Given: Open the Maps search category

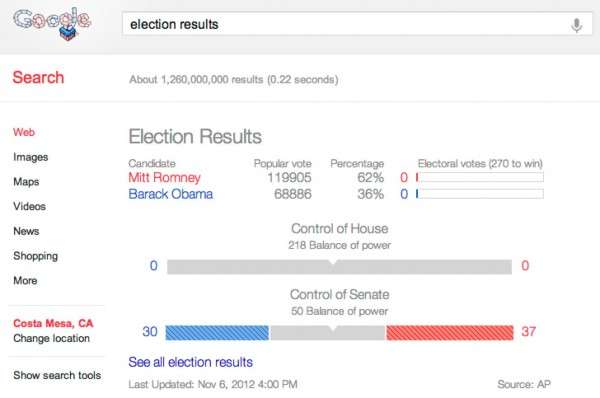Looking at the screenshot, I should pos(26,181).
